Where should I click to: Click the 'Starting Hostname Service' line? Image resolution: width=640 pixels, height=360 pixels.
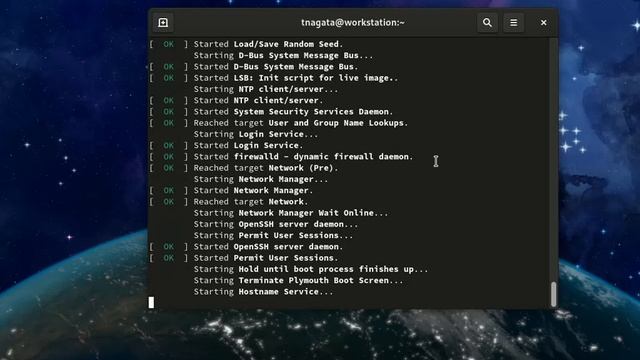pyautogui.click(x=263, y=292)
